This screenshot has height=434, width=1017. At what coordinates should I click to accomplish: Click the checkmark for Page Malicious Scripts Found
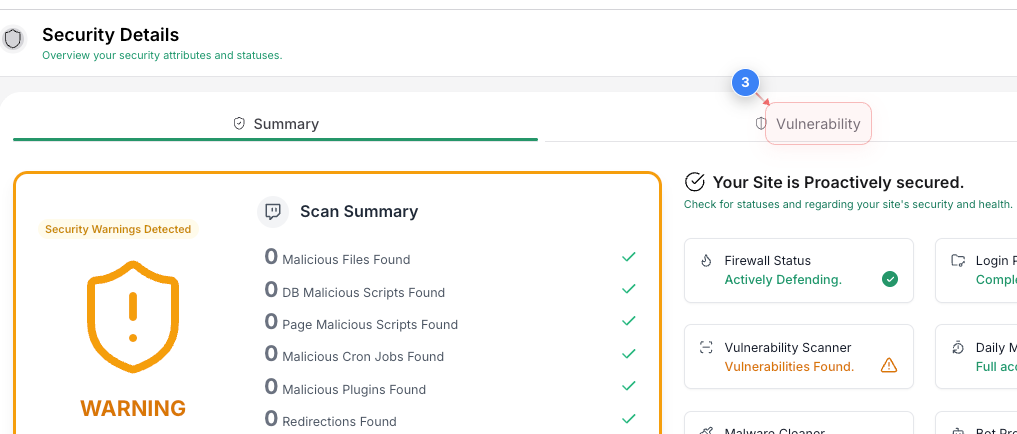click(628, 321)
